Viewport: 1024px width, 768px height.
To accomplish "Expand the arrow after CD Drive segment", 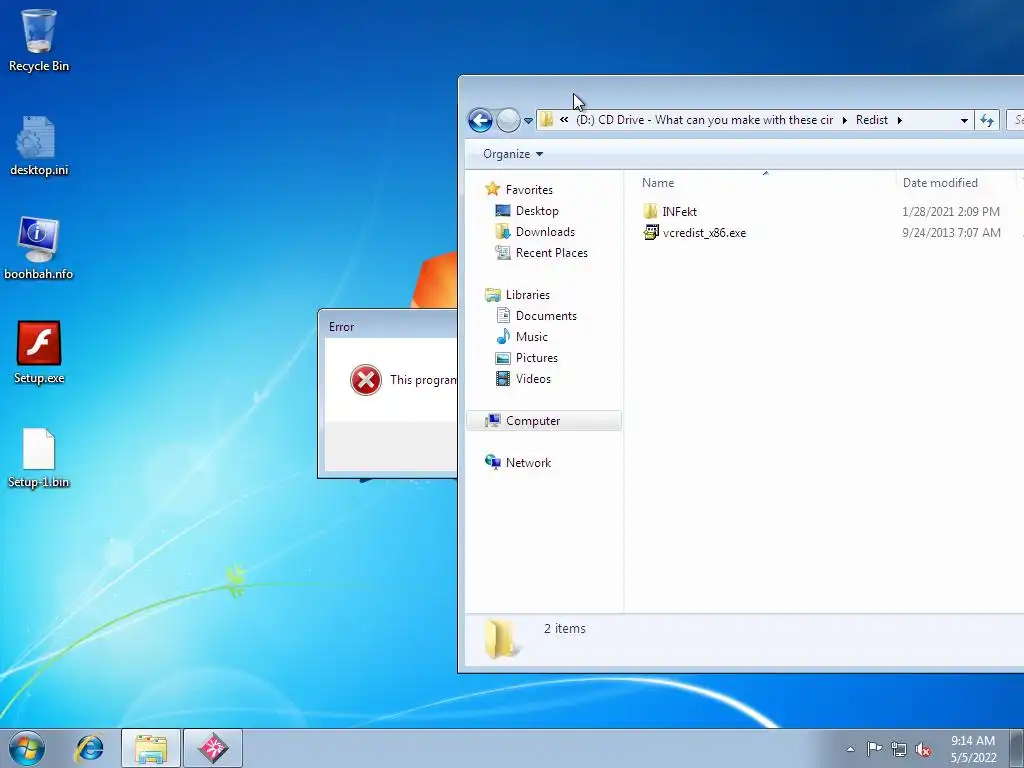I will coord(845,120).
